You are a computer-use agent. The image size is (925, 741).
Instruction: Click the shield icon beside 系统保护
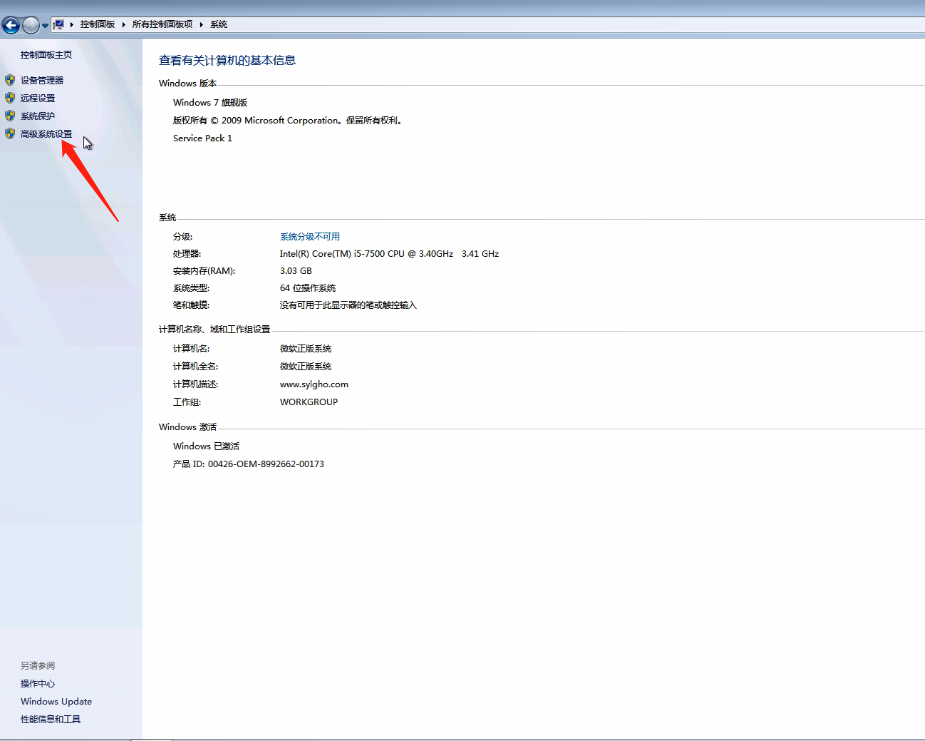pyautogui.click(x=10, y=116)
